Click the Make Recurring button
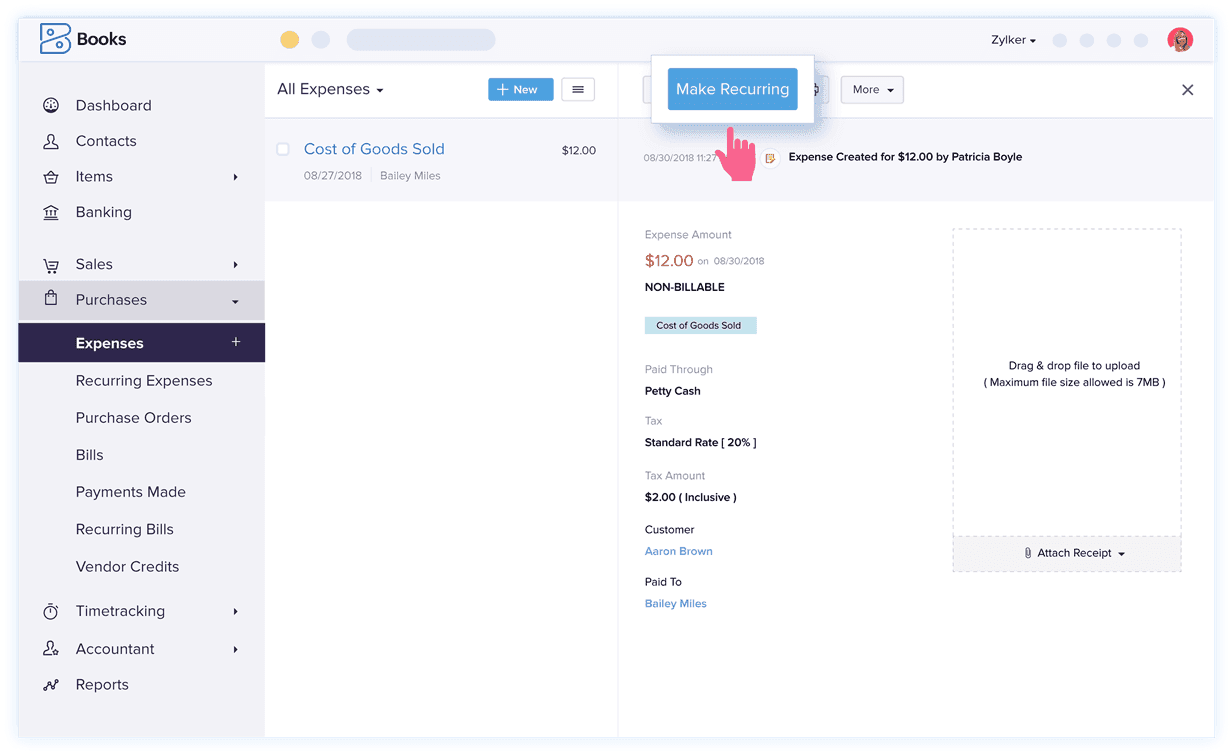This screenshot has height=755, width=1232. [732, 89]
